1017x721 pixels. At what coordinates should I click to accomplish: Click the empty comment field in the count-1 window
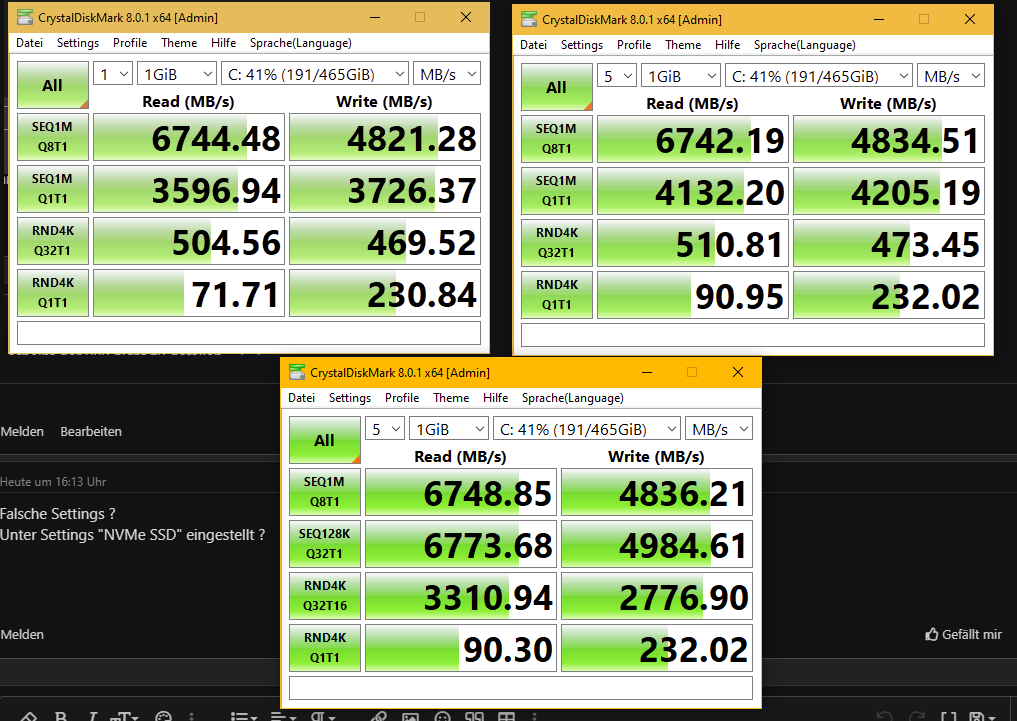(249, 333)
